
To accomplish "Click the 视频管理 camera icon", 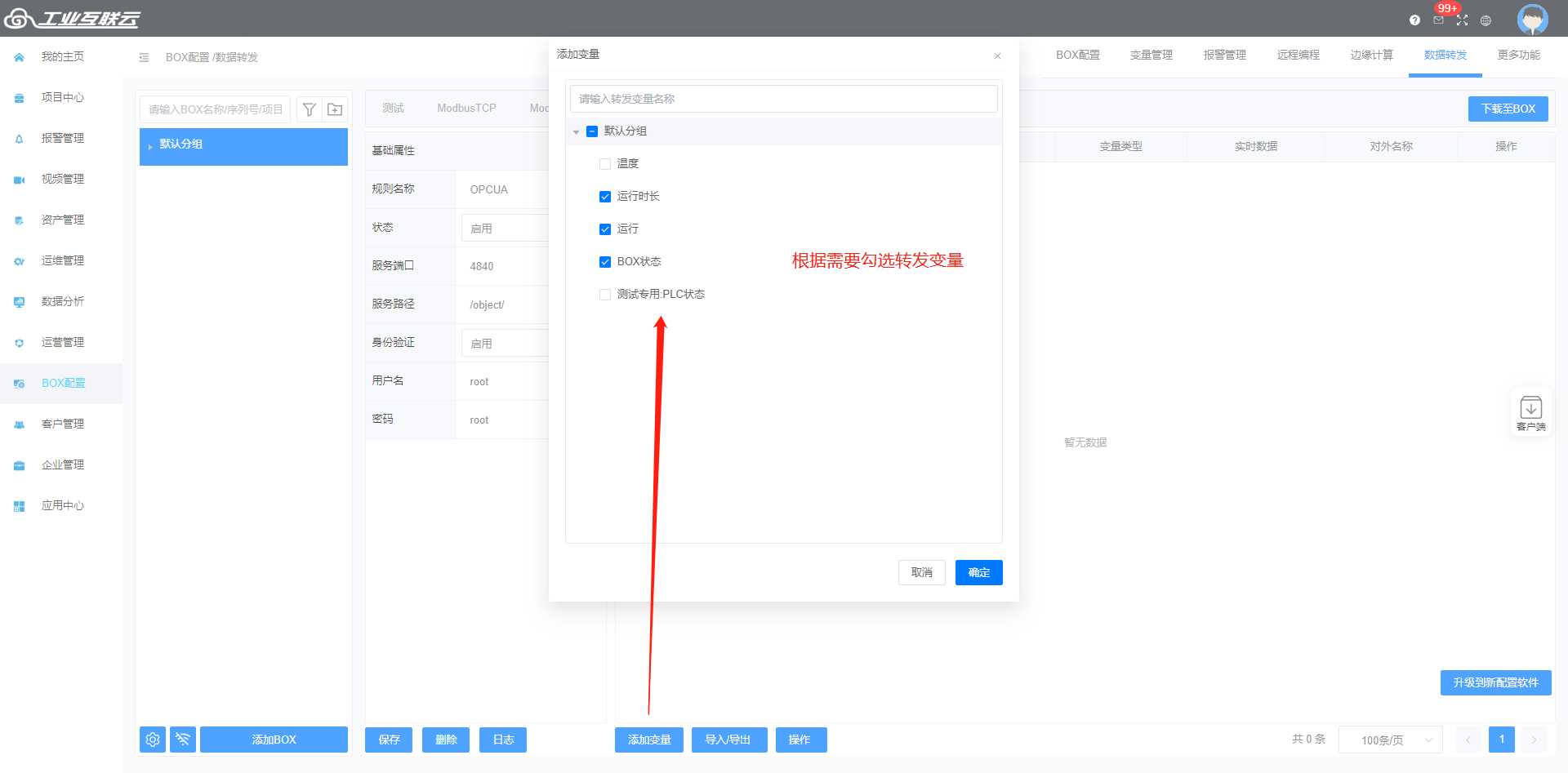I will point(19,180).
